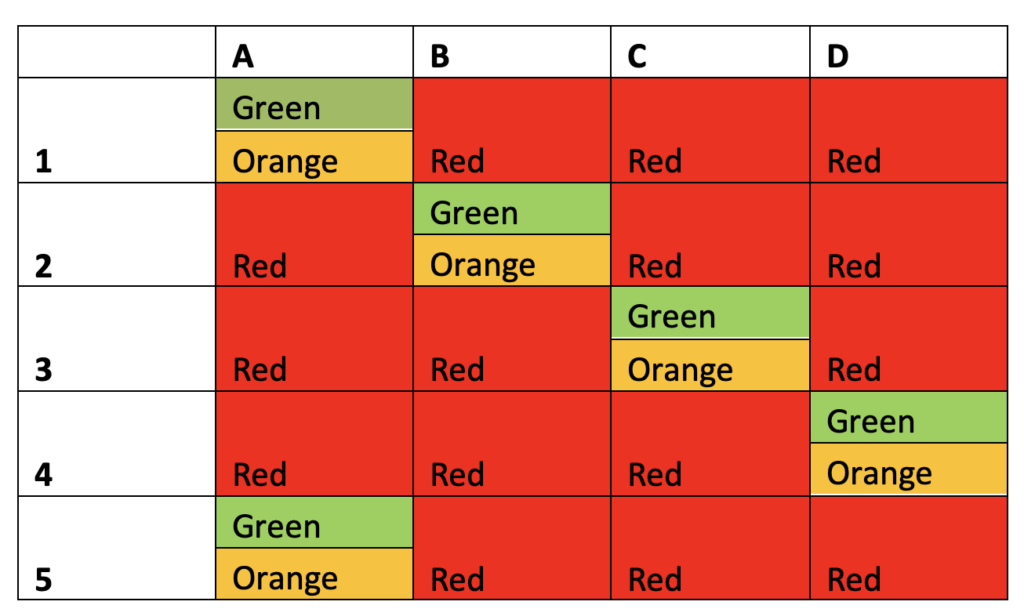Select the Orange cell in column B
This screenshot has width=1024, height=616.
coord(512,261)
